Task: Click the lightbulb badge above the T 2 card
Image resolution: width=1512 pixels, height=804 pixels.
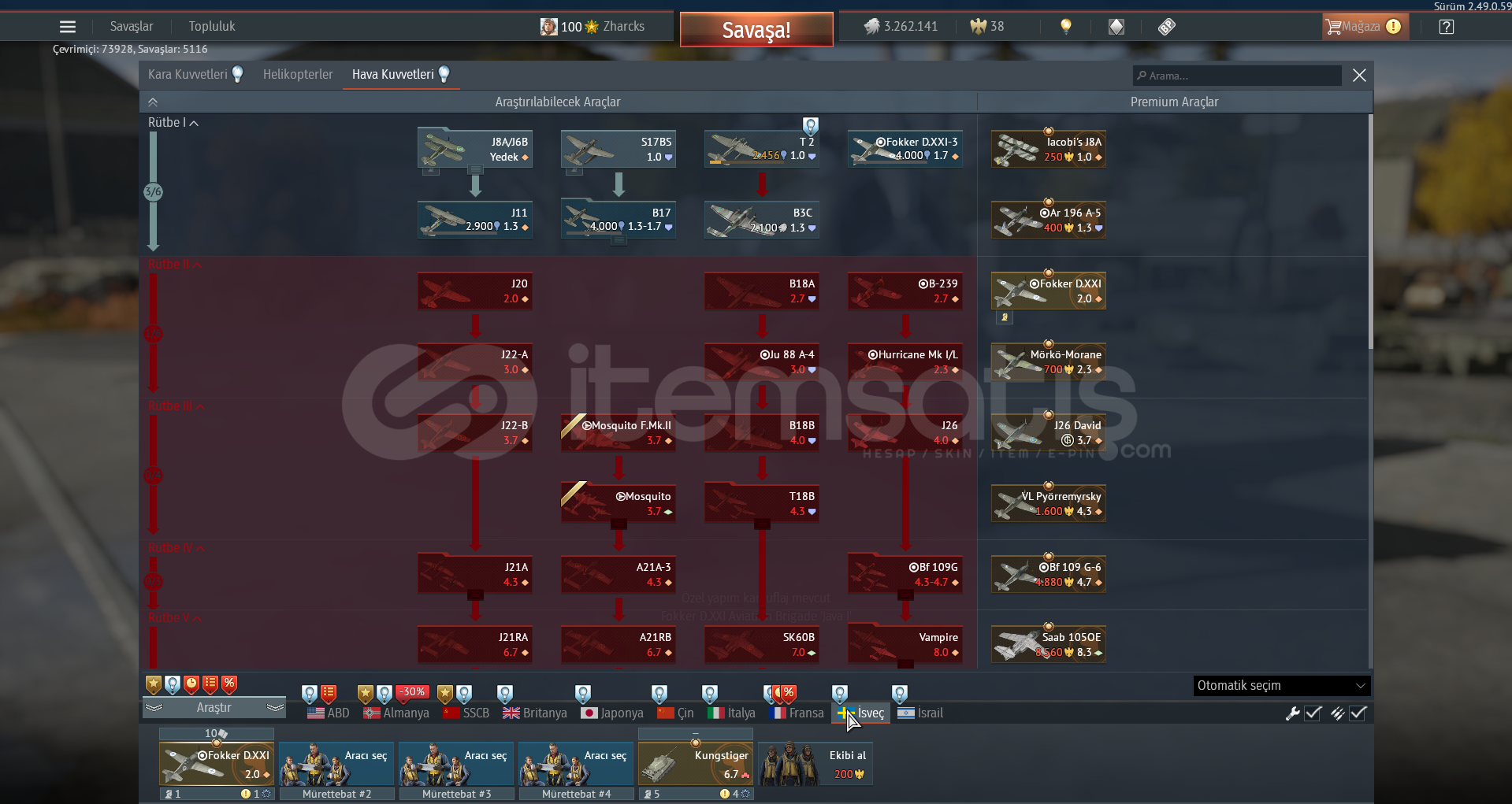Action: 810,125
